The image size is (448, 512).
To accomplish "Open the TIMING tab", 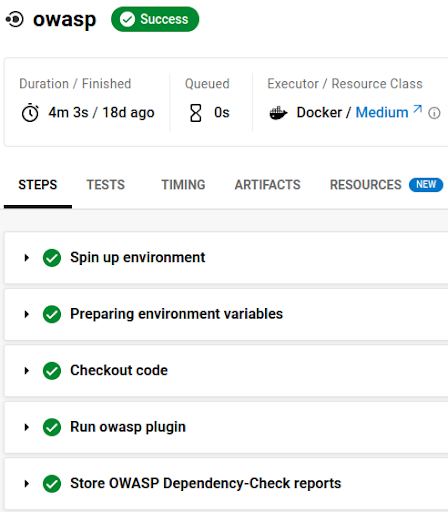I will click(183, 185).
